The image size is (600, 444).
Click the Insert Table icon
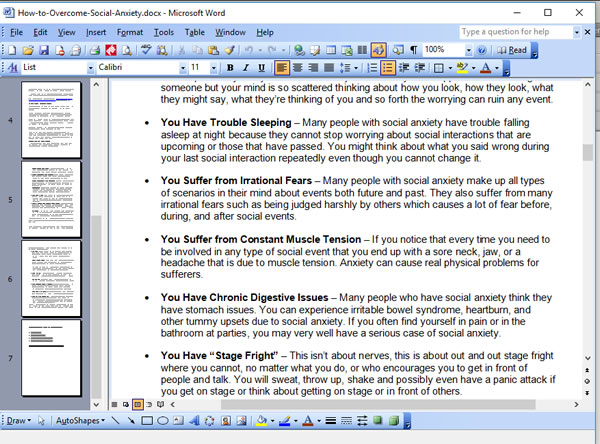point(331,50)
